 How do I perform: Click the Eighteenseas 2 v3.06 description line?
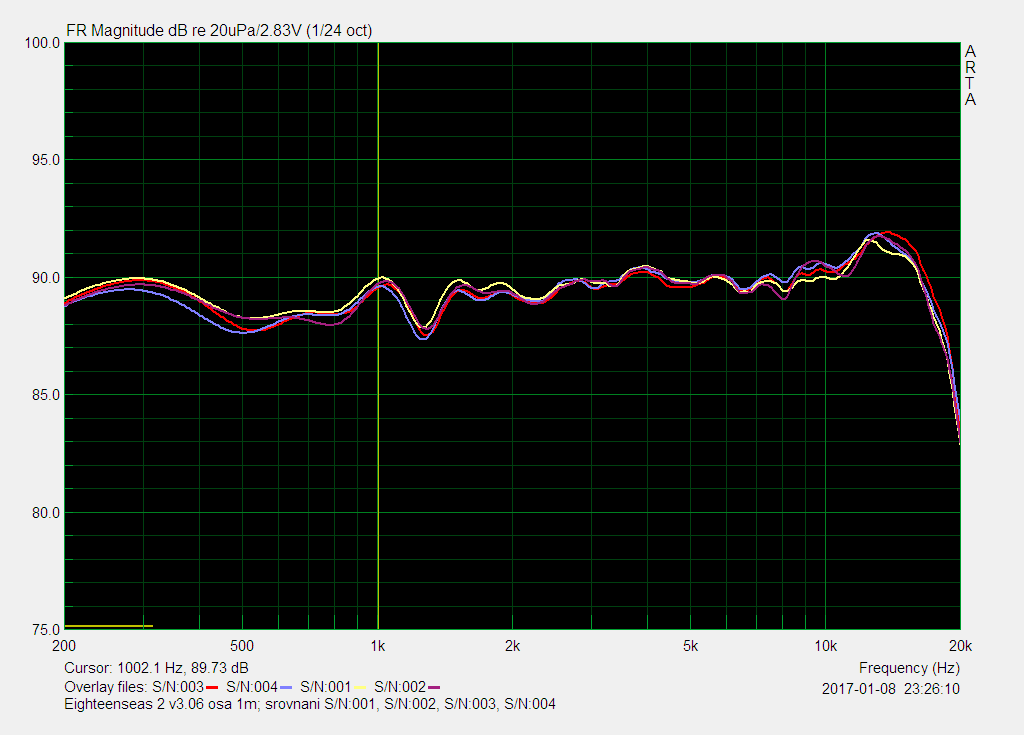pos(310,704)
